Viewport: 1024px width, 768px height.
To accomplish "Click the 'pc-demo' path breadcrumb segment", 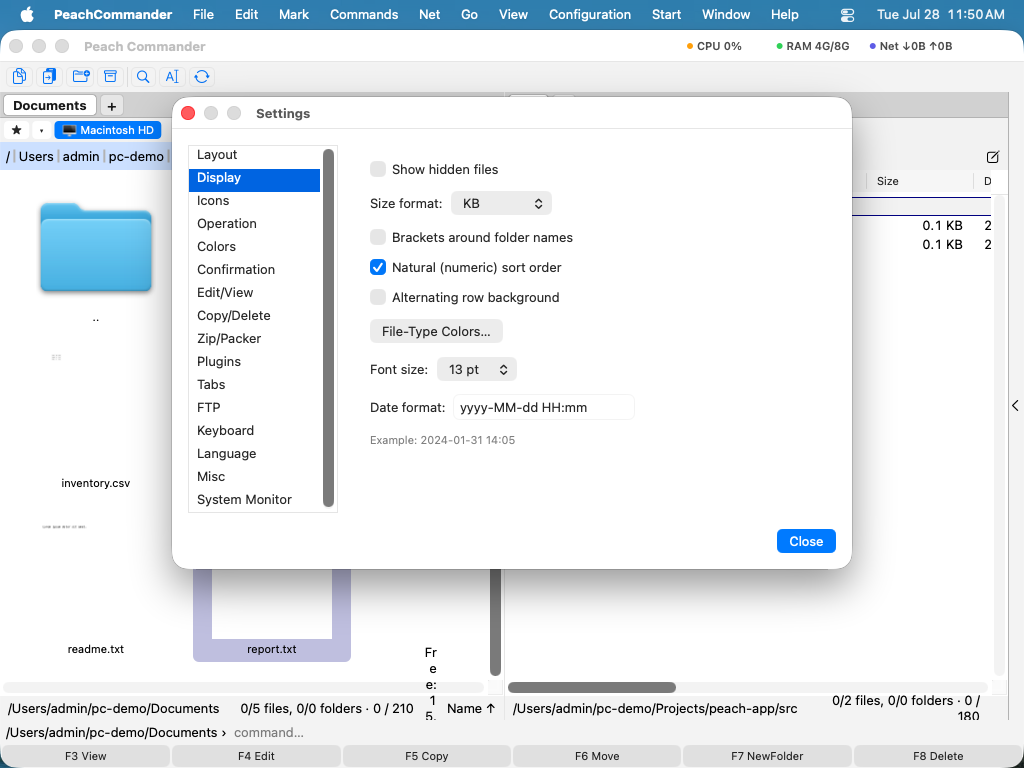I will pyautogui.click(x=136, y=156).
